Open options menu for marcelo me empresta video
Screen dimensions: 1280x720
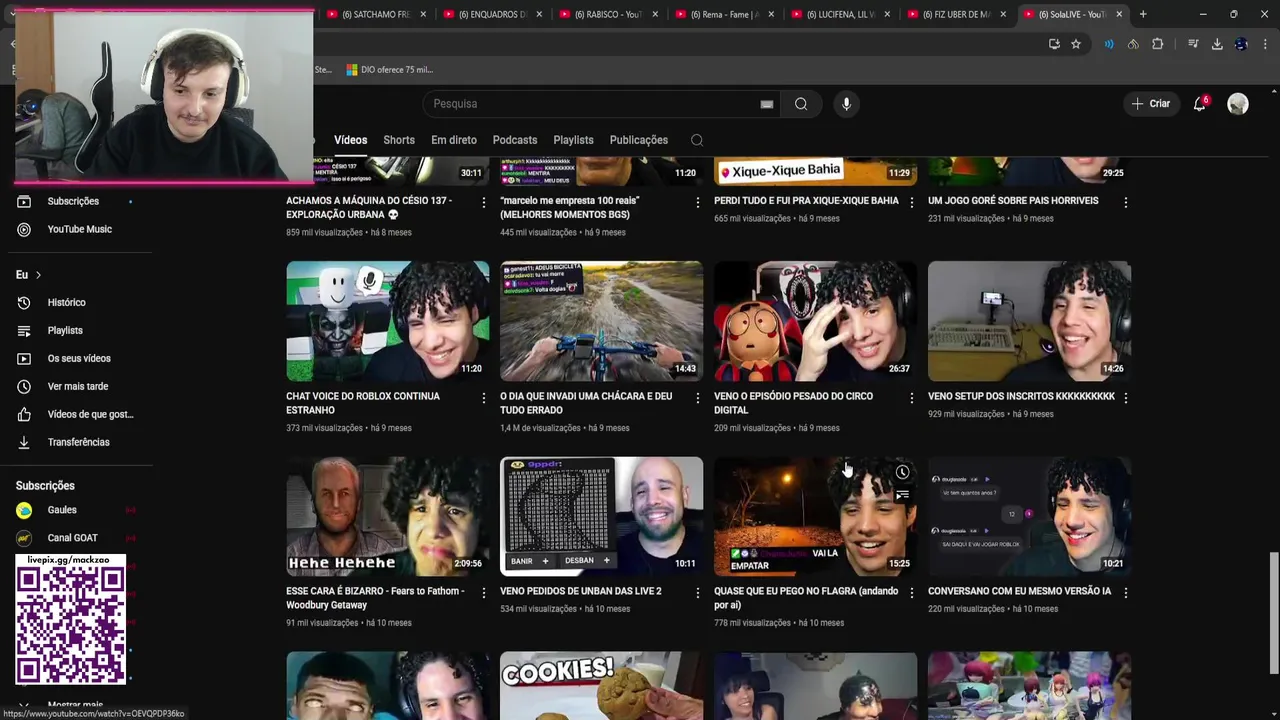[697, 202]
